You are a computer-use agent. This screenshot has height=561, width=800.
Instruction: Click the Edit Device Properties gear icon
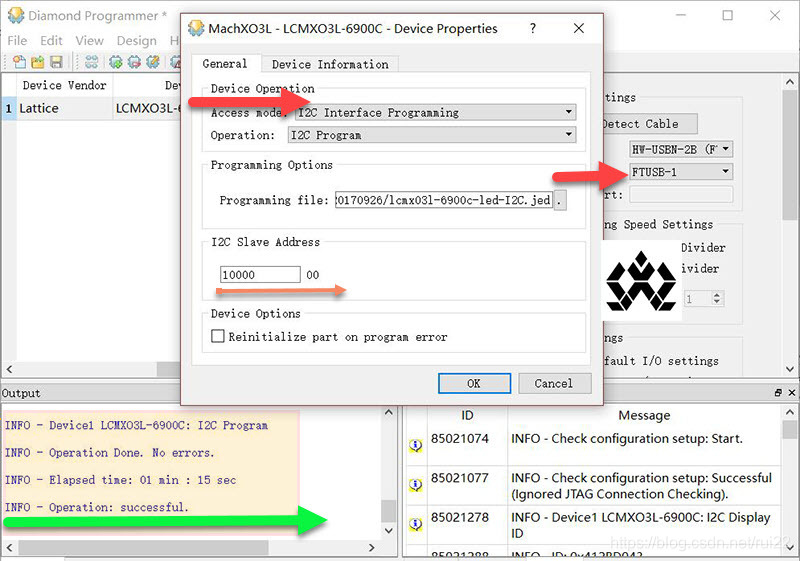click(x=153, y=62)
